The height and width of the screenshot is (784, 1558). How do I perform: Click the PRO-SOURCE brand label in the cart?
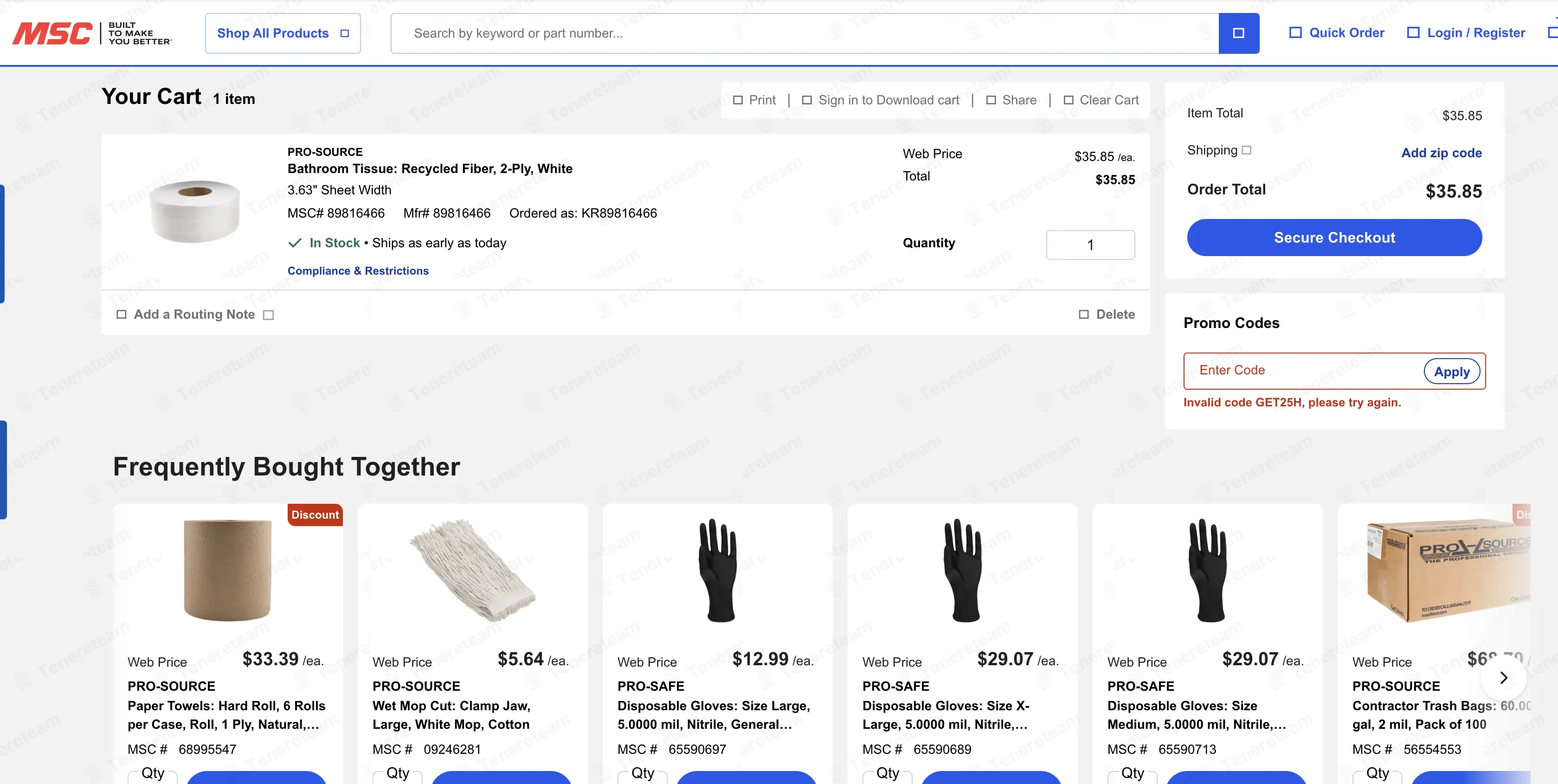(325, 152)
